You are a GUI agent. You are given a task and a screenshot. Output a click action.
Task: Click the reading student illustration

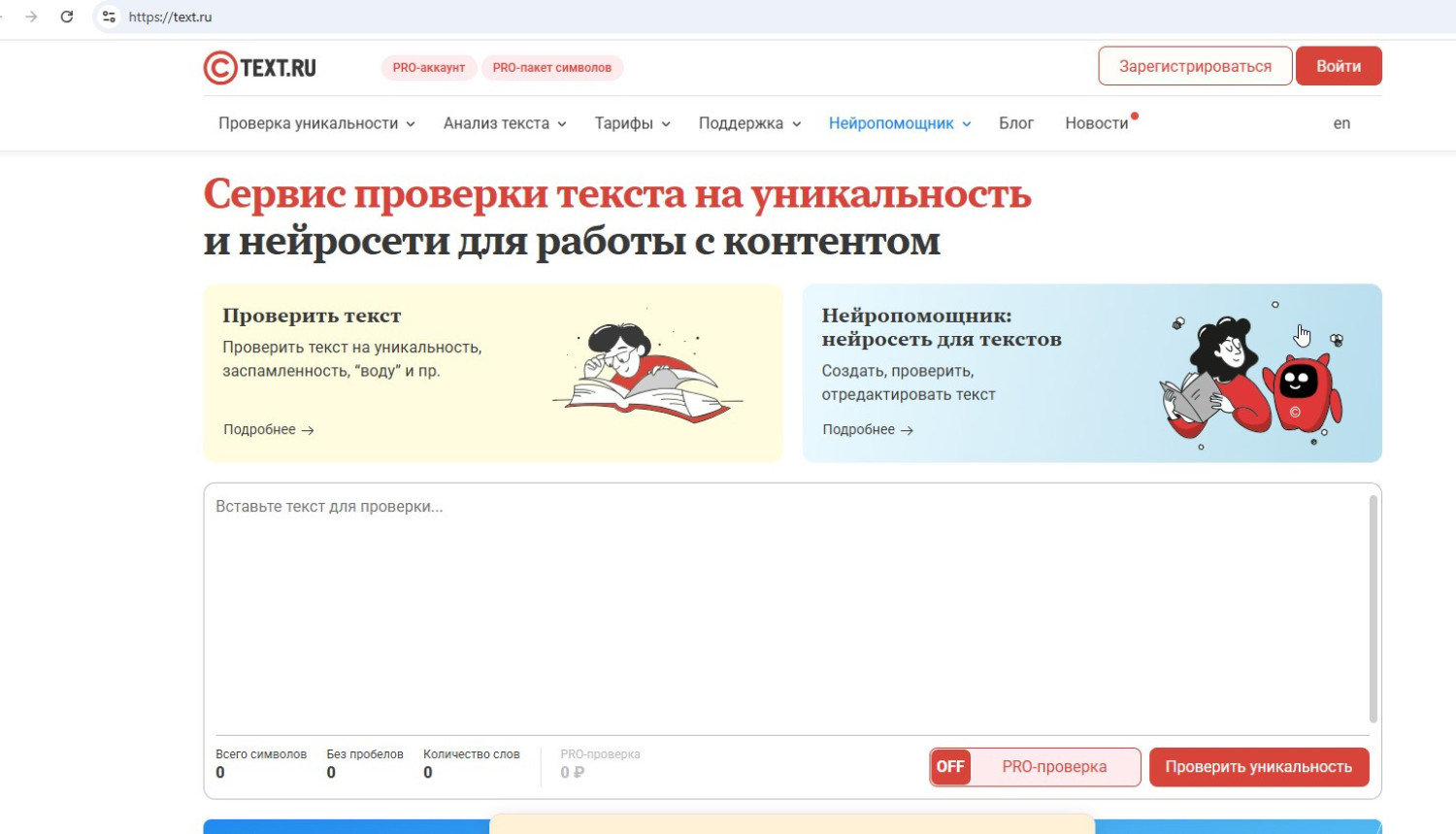(645, 374)
